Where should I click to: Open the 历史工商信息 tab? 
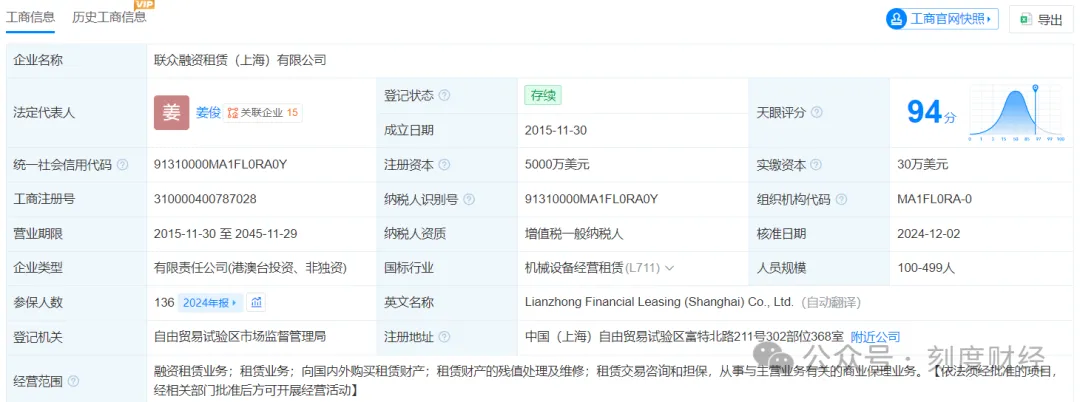(x=110, y=18)
